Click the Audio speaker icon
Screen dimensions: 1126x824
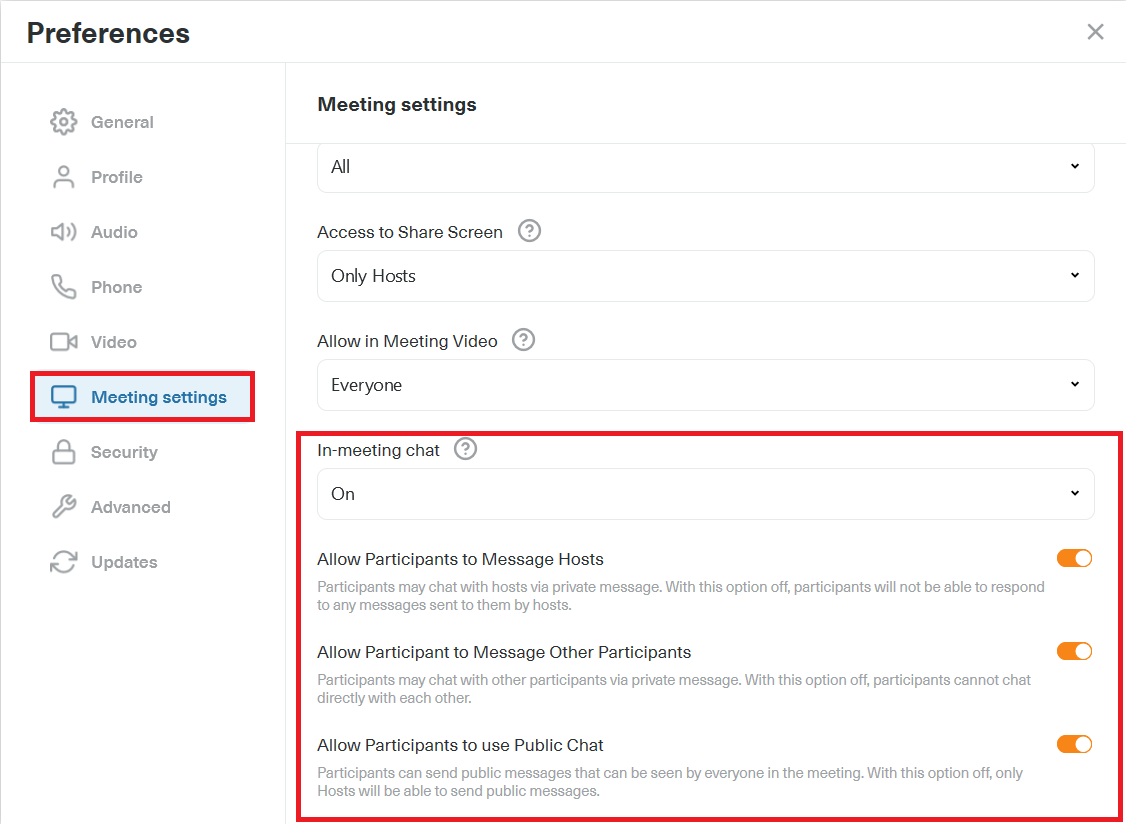pos(63,232)
